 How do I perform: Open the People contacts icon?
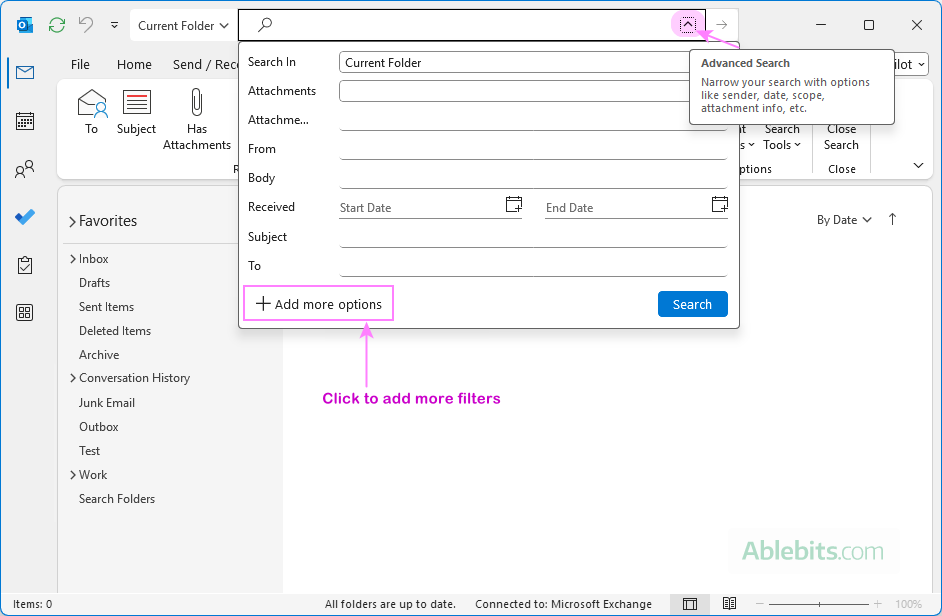pyautogui.click(x=25, y=170)
